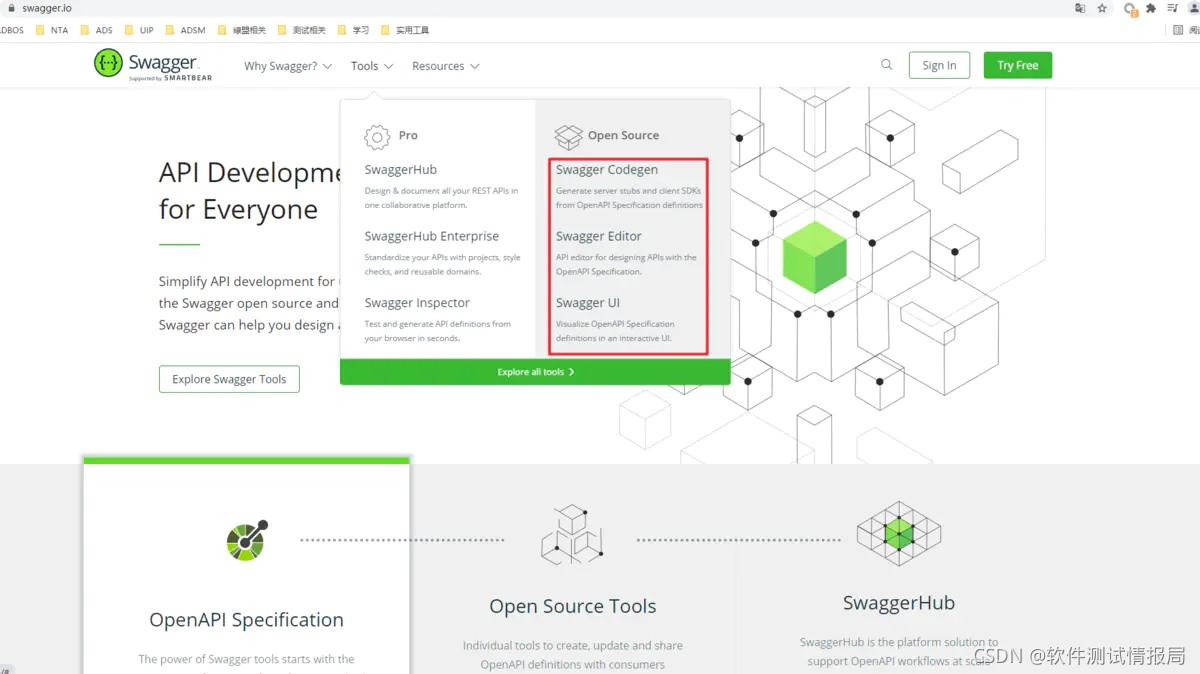Collapse the Tools dropdown menu
This screenshot has height=674, width=1200.
[x=372, y=66]
